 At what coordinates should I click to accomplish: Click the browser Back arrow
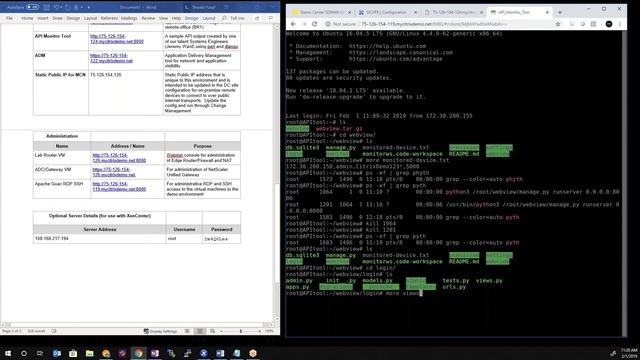293,24
